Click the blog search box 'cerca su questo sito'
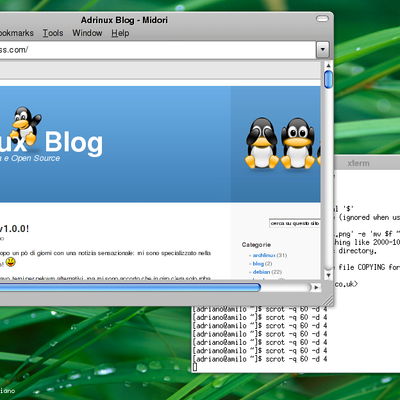This screenshot has width=400, height=400. coord(295,223)
